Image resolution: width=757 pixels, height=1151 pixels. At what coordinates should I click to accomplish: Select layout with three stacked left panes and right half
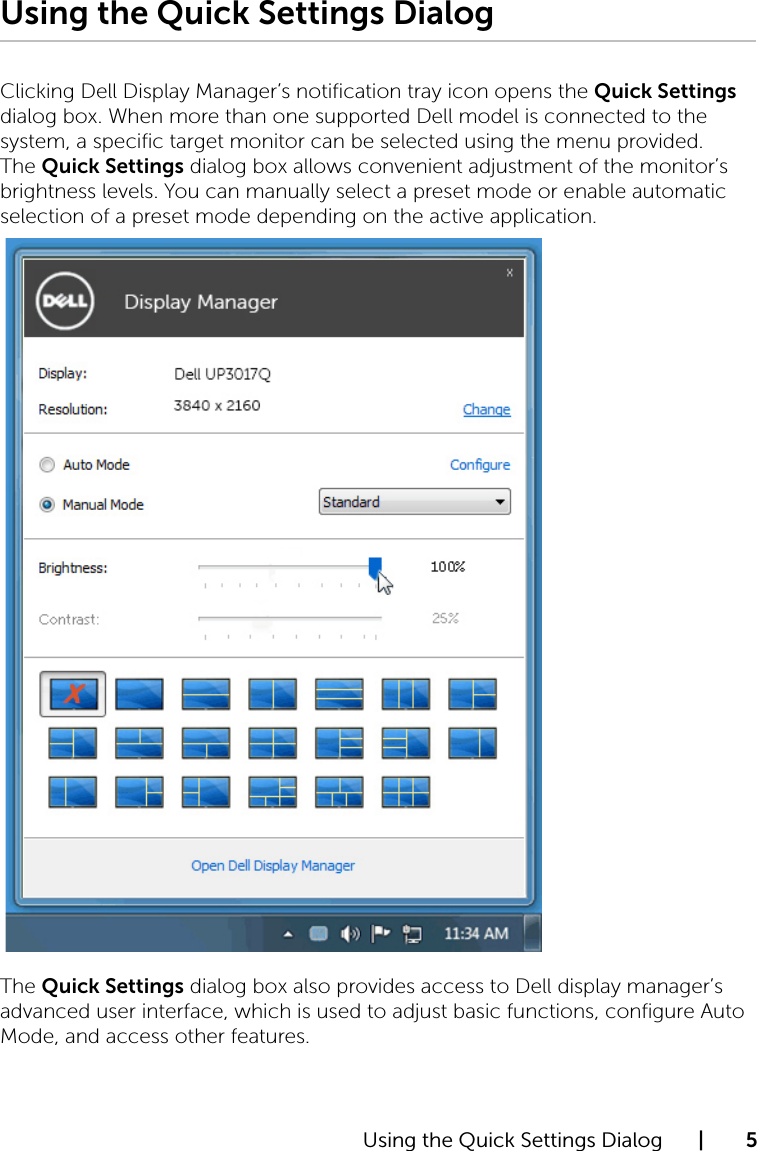coord(406,743)
